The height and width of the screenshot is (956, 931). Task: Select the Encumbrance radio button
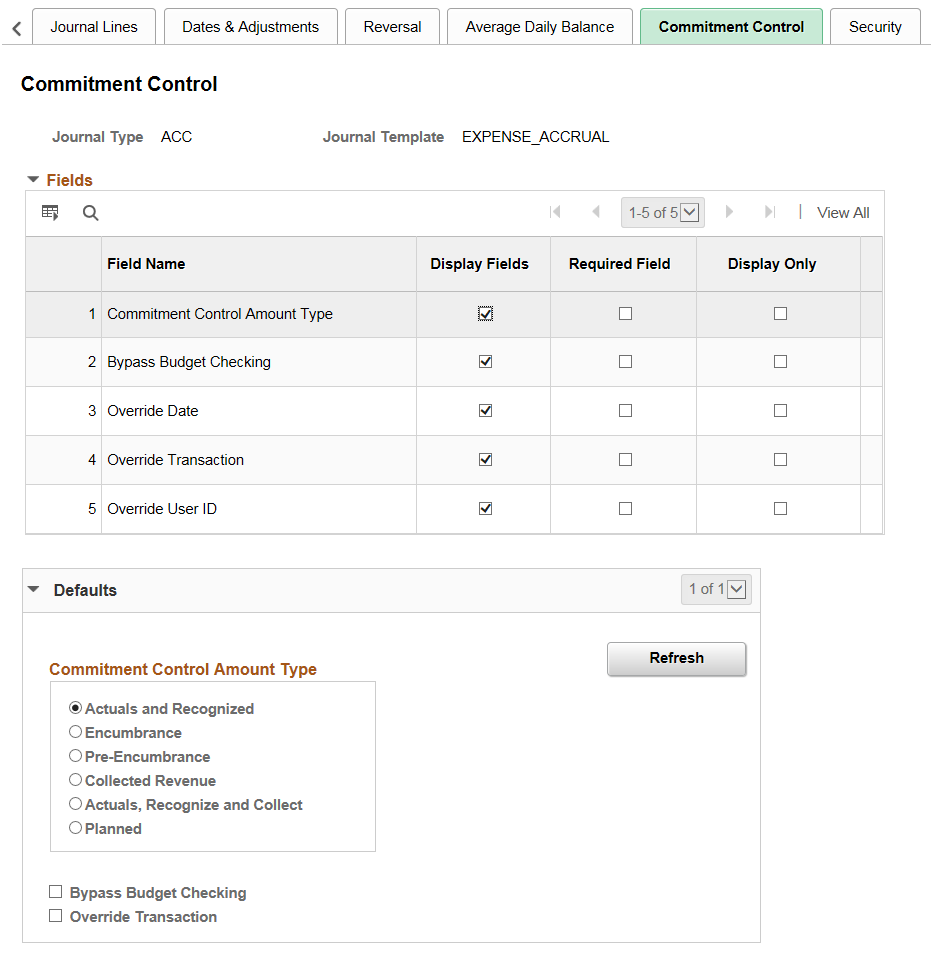[75, 732]
